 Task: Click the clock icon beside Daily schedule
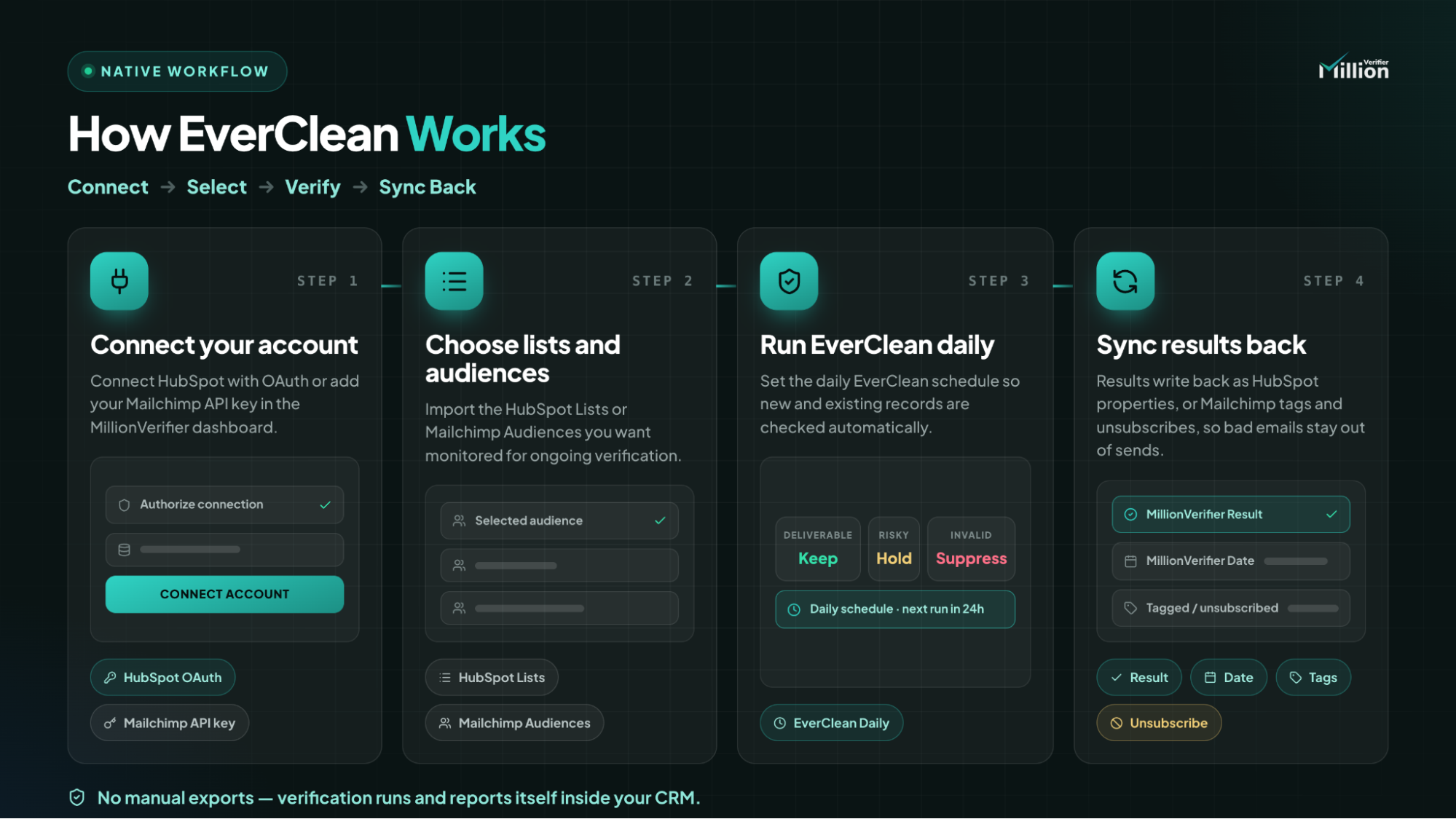coord(795,609)
